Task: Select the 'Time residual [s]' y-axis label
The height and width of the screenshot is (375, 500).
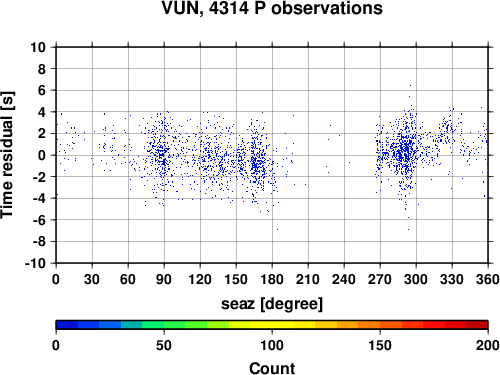Action: (x=7, y=155)
